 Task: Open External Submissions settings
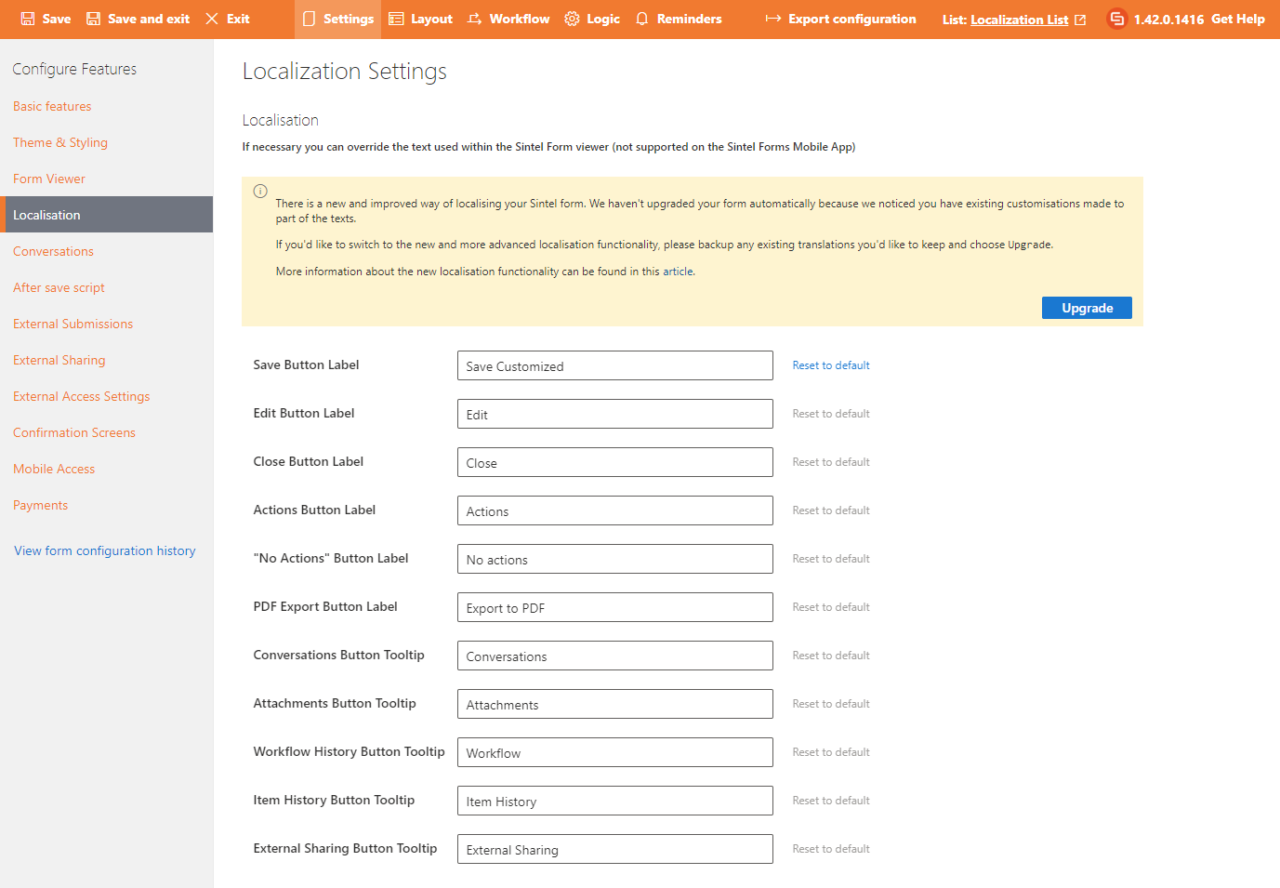point(72,323)
